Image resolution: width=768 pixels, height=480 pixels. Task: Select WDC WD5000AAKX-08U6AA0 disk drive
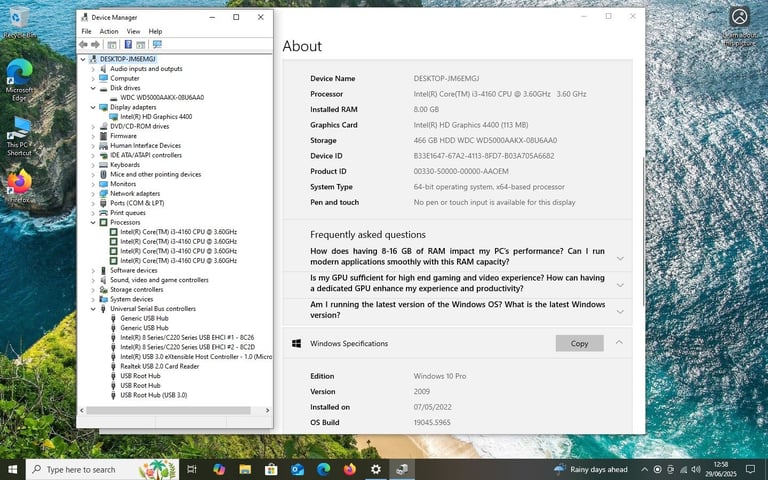point(162,97)
